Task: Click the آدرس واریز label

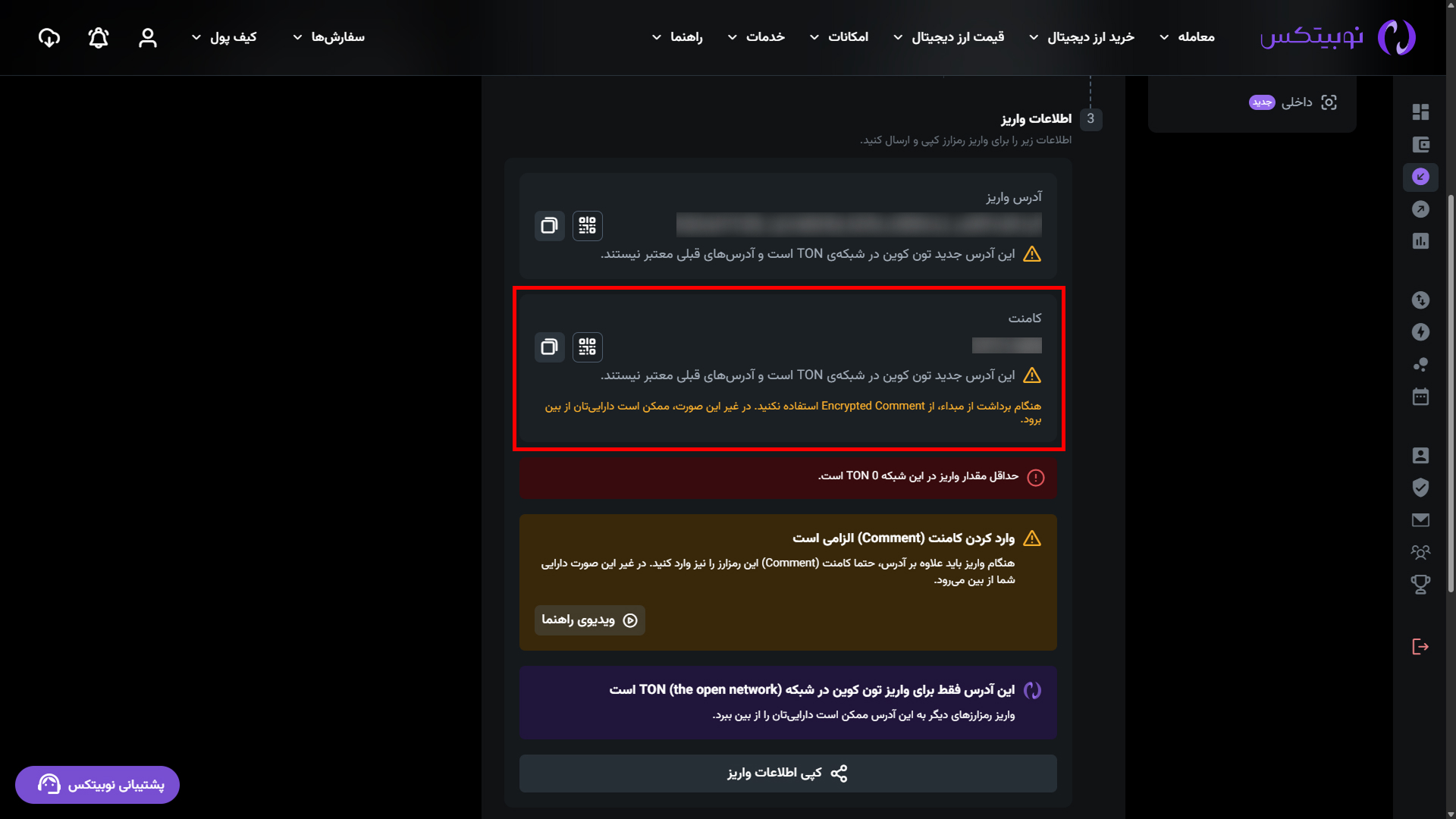Action: [1014, 197]
